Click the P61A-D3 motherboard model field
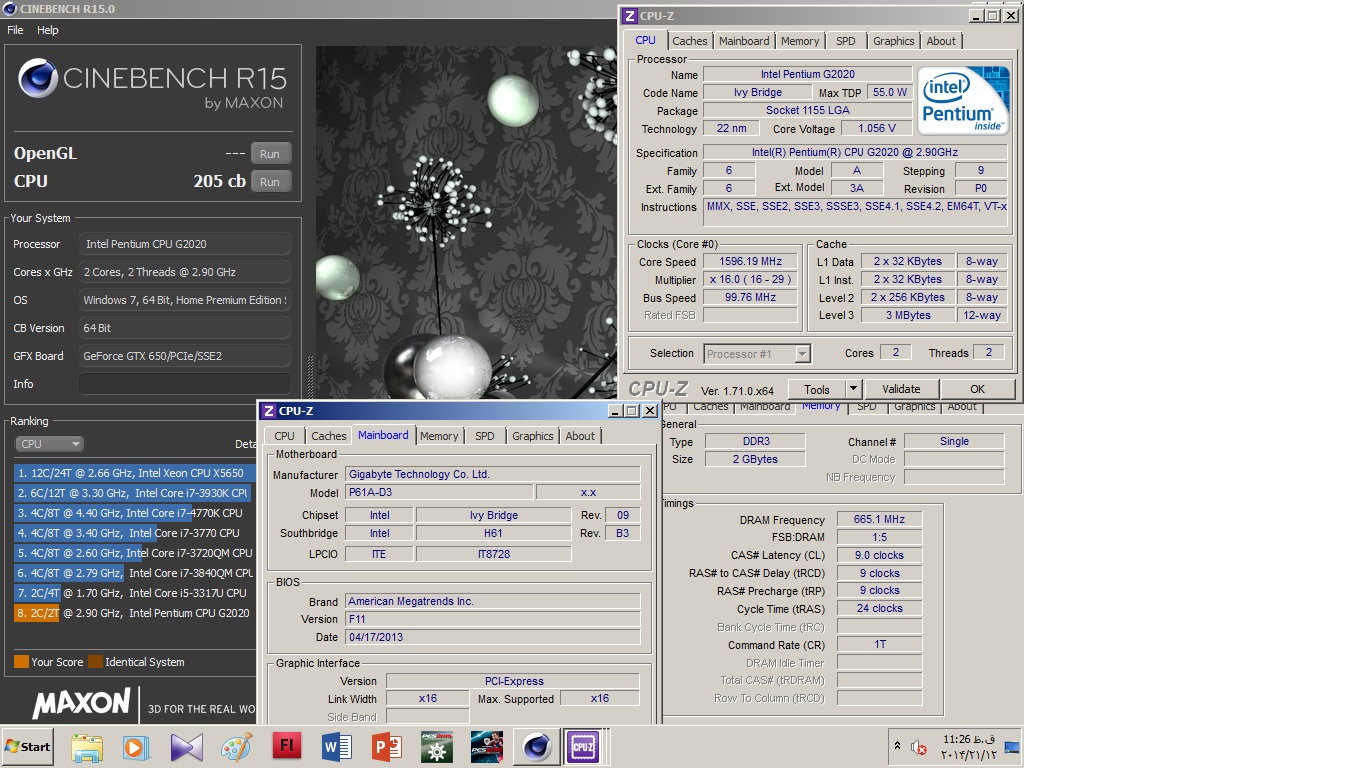 pos(439,492)
